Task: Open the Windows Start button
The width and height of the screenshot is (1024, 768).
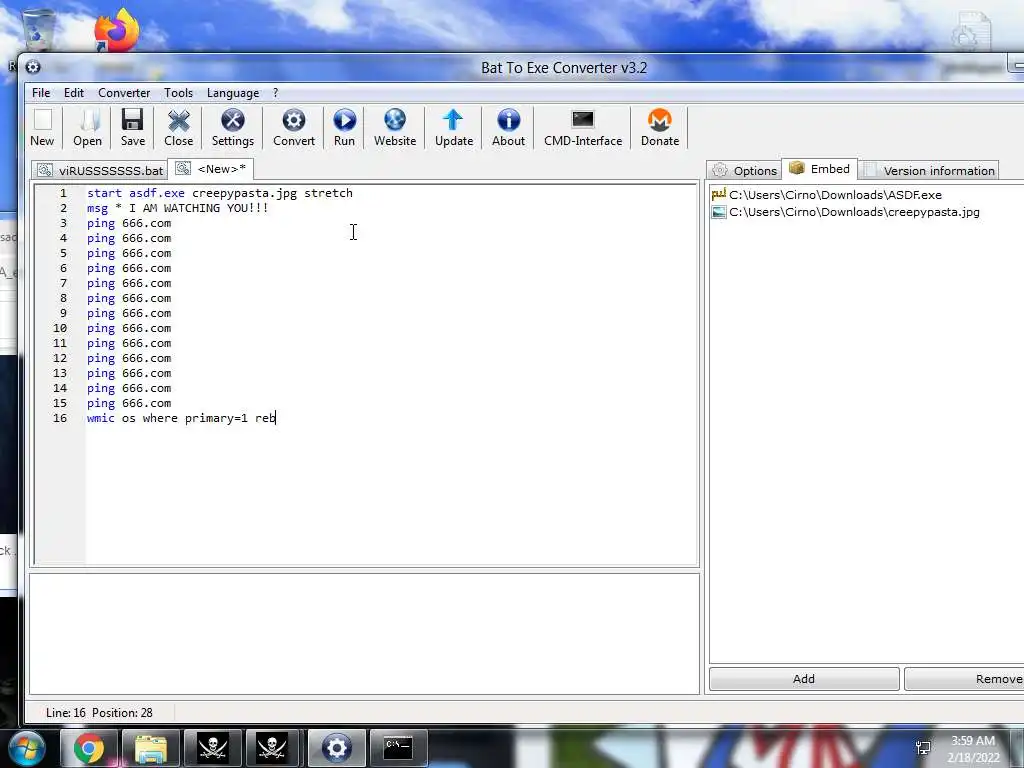Action: [26, 748]
